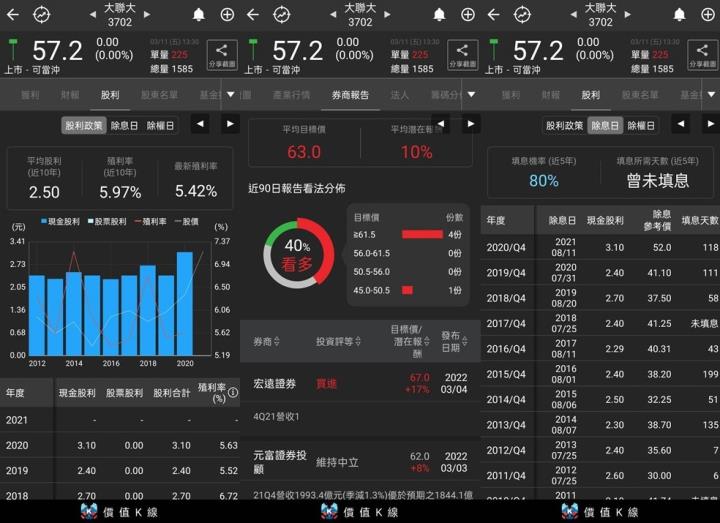
Task: Go to next stock on 除息日 screen header
Action: (x=628, y=15)
